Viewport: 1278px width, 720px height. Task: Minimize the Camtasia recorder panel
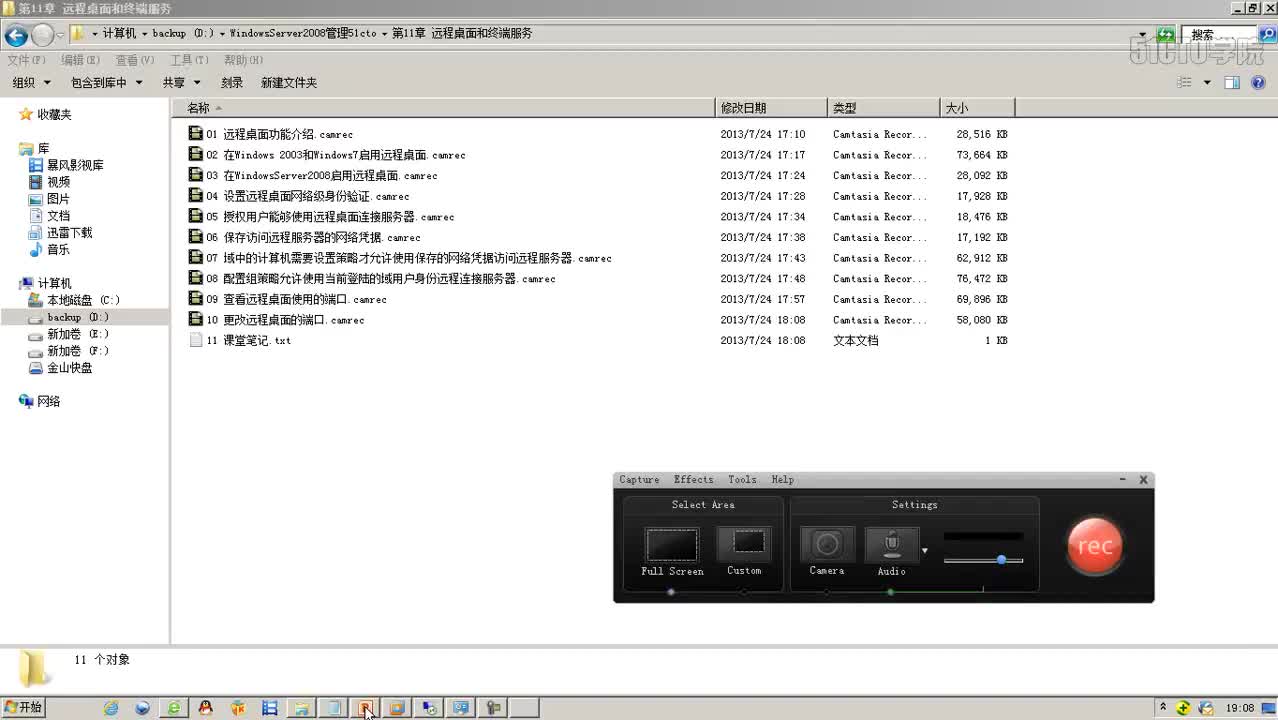coord(1123,480)
